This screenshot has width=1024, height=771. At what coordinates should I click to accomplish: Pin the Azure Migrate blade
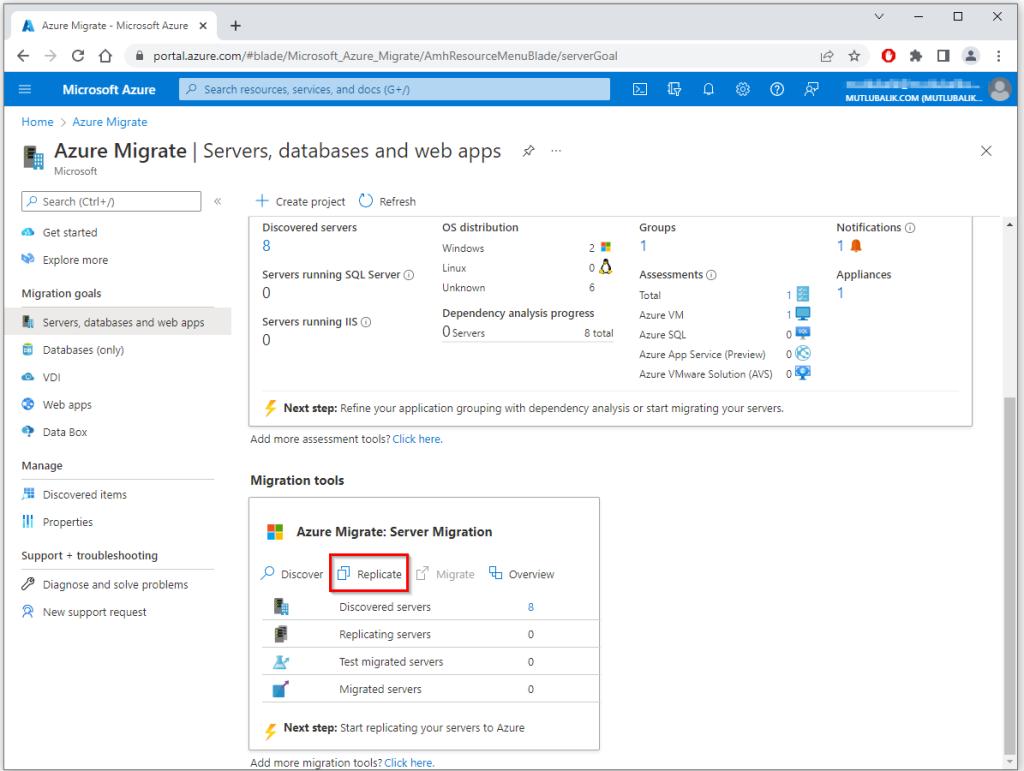pyautogui.click(x=528, y=151)
